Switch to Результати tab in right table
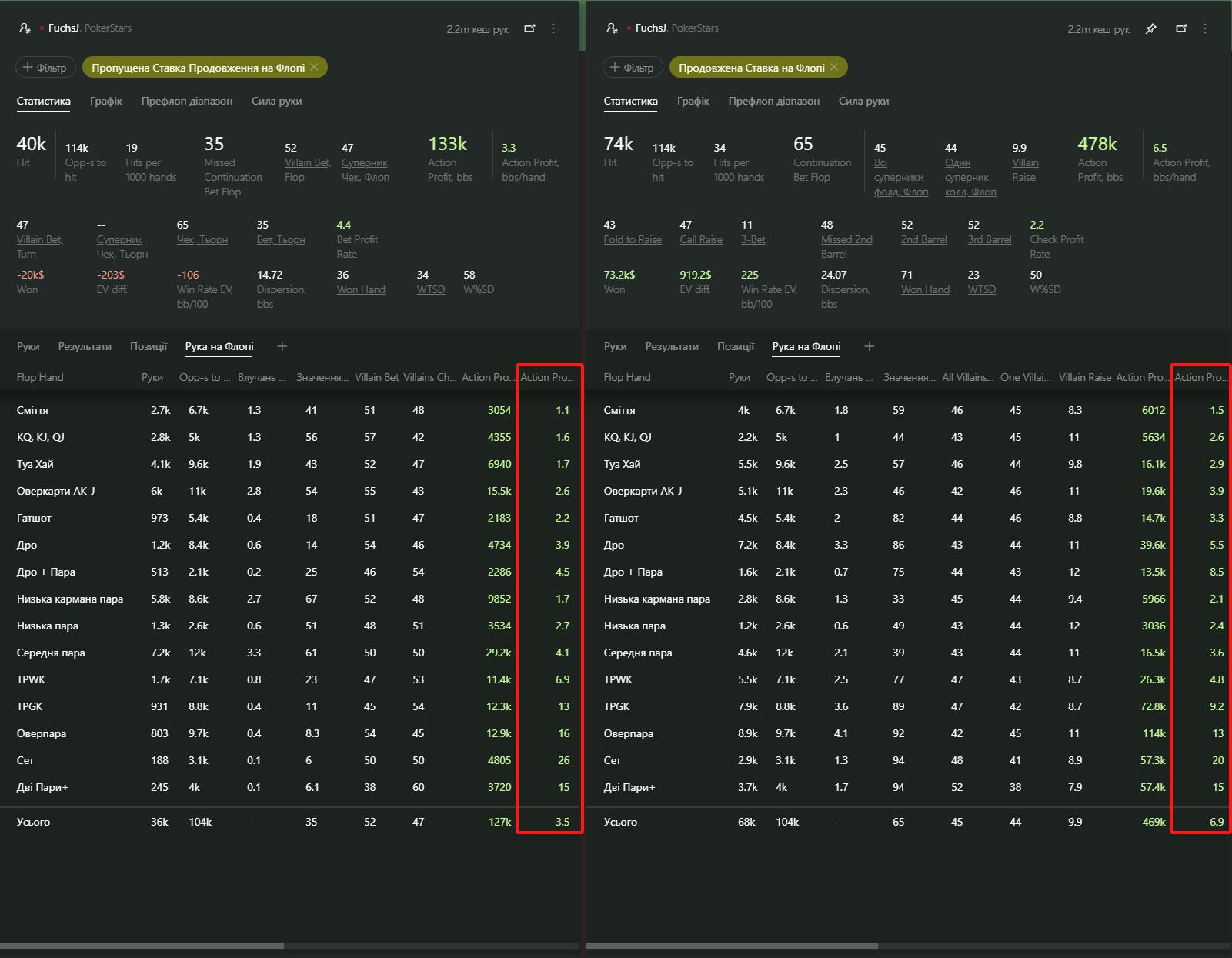 (672, 346)
